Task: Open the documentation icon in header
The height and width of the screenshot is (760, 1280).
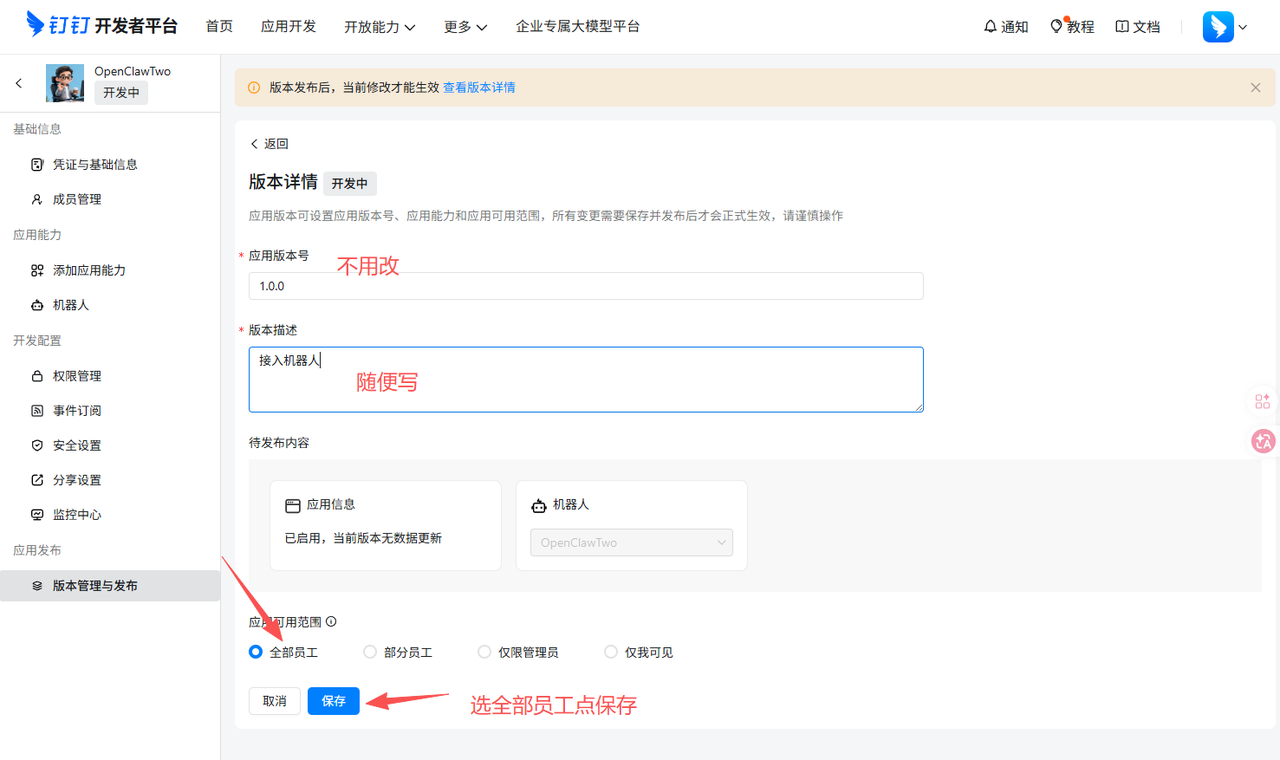Action: pyautogui.click(x=1122, y=27)
